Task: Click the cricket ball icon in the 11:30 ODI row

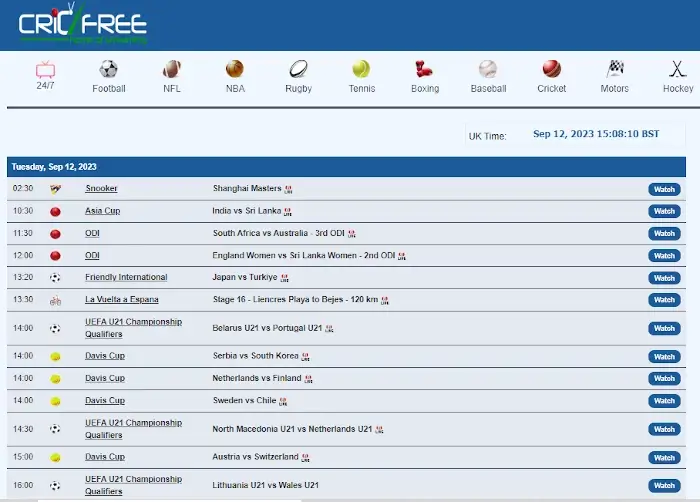Action: (55, 234)
